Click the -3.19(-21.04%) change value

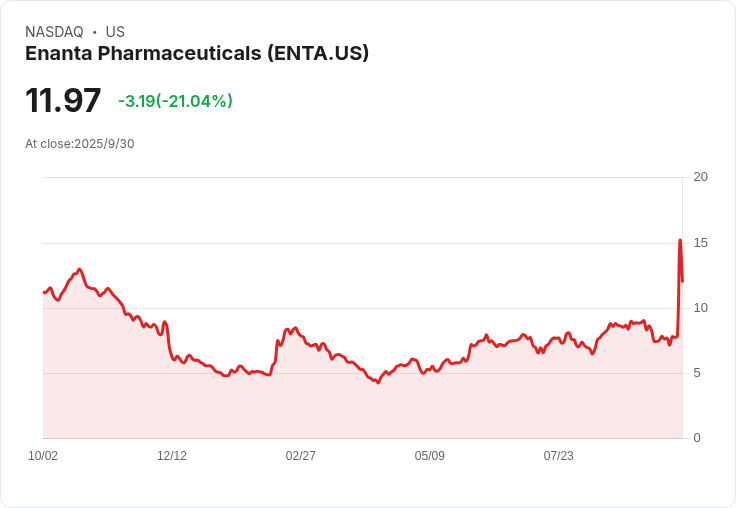[x=175, y=101]
